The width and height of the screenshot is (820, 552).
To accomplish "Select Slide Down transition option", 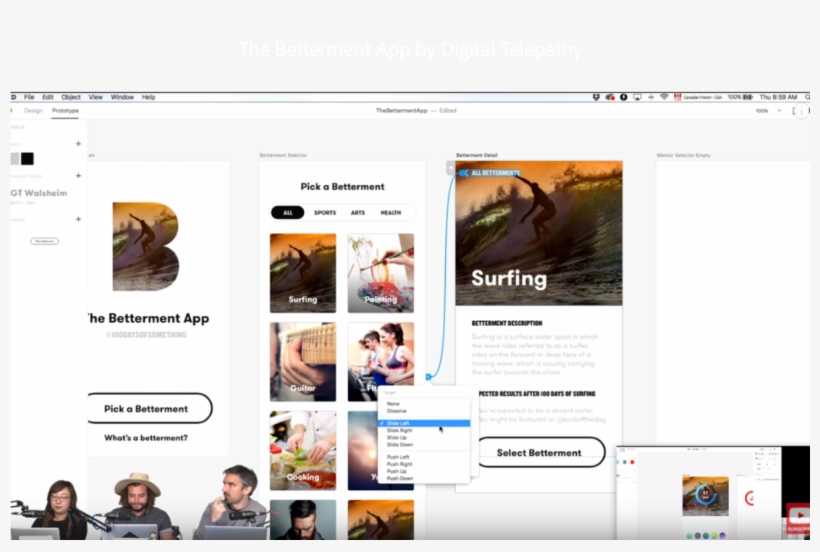I will point(424,444).
